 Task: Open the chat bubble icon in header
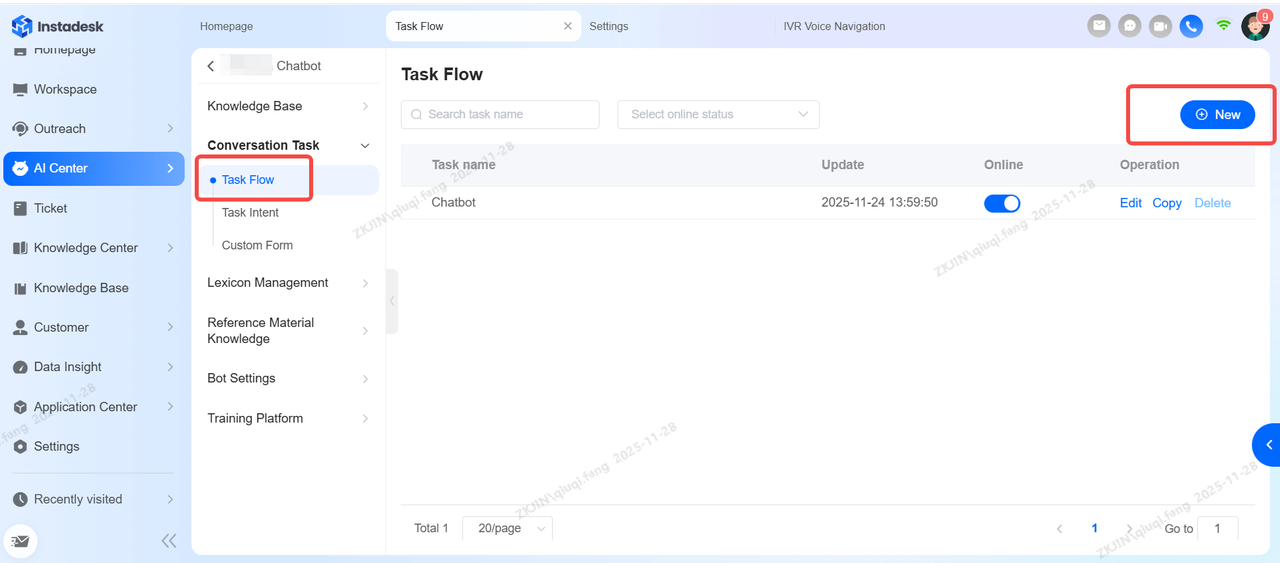point(1130,26)
